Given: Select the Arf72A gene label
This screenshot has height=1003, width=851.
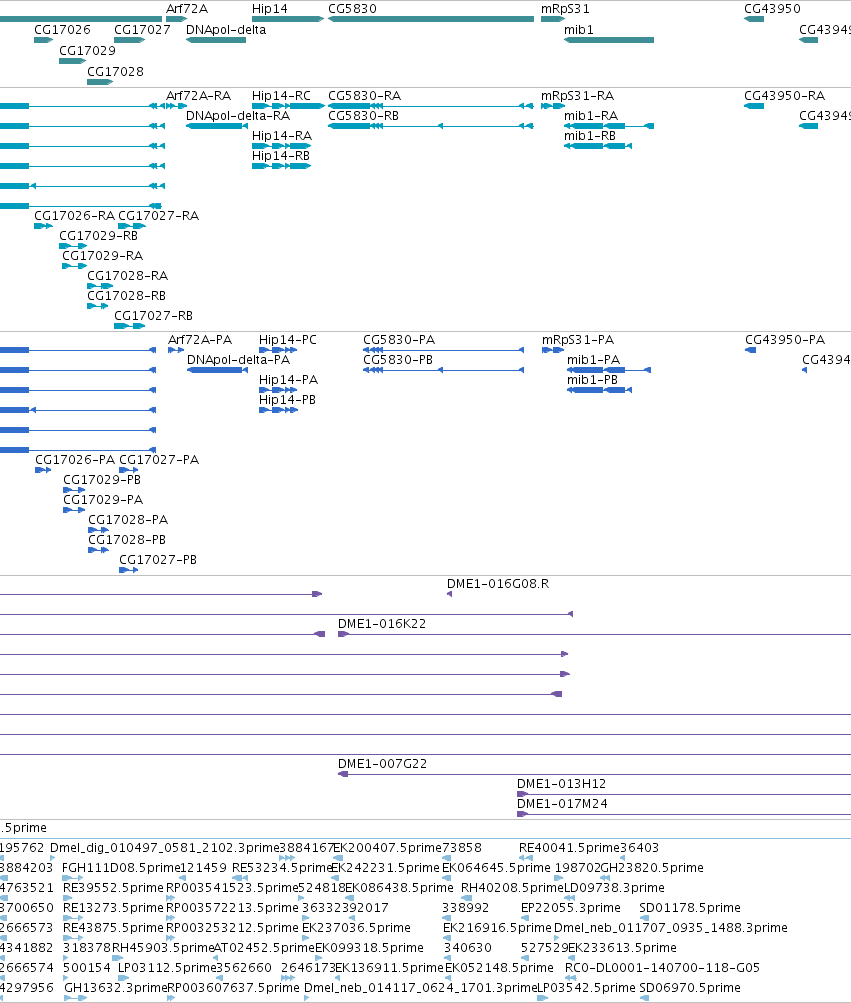Looking at the screenshot, I should click(187, 9).
